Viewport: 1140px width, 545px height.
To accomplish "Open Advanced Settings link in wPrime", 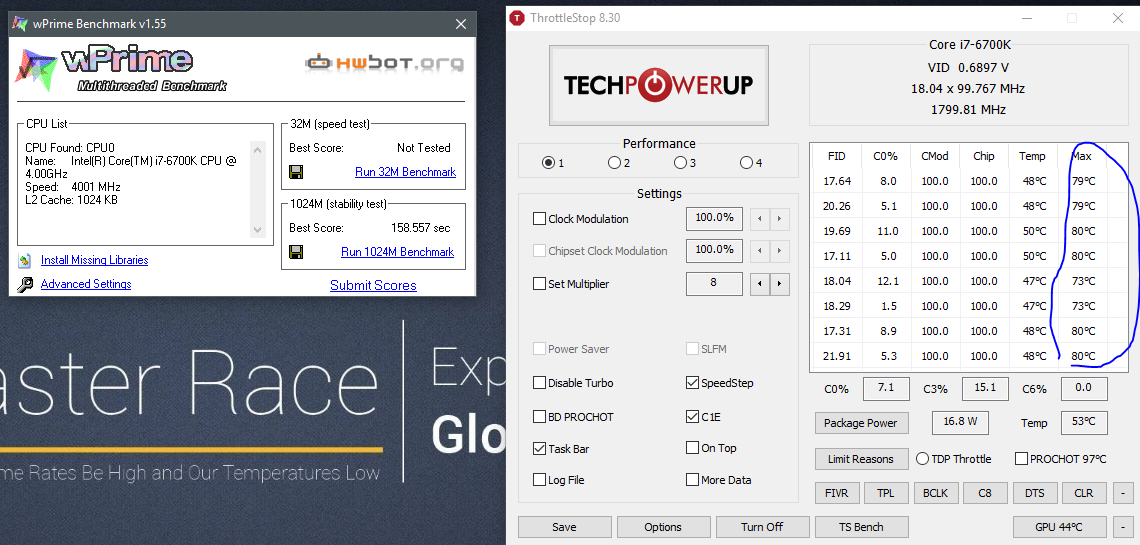I will click(x=86, y=284).
